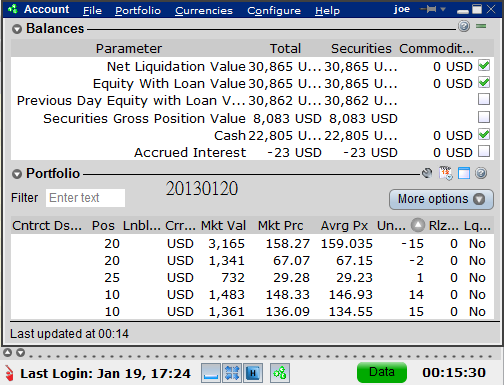Click the green molecule icon in status bar
This screenshot has width=504, height=385.
point(280,373)
